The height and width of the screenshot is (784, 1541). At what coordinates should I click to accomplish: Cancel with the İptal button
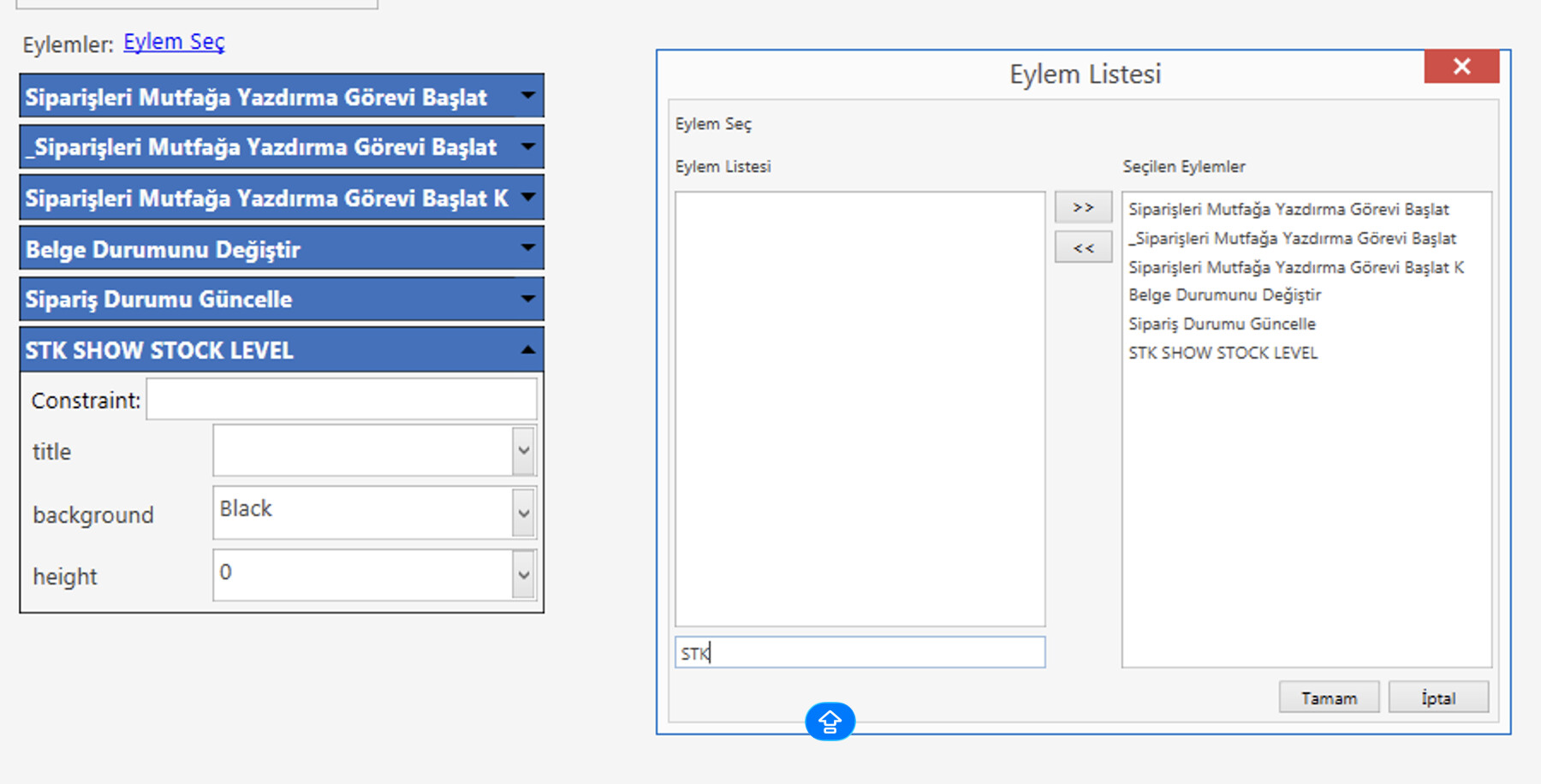click(1437, 698)
